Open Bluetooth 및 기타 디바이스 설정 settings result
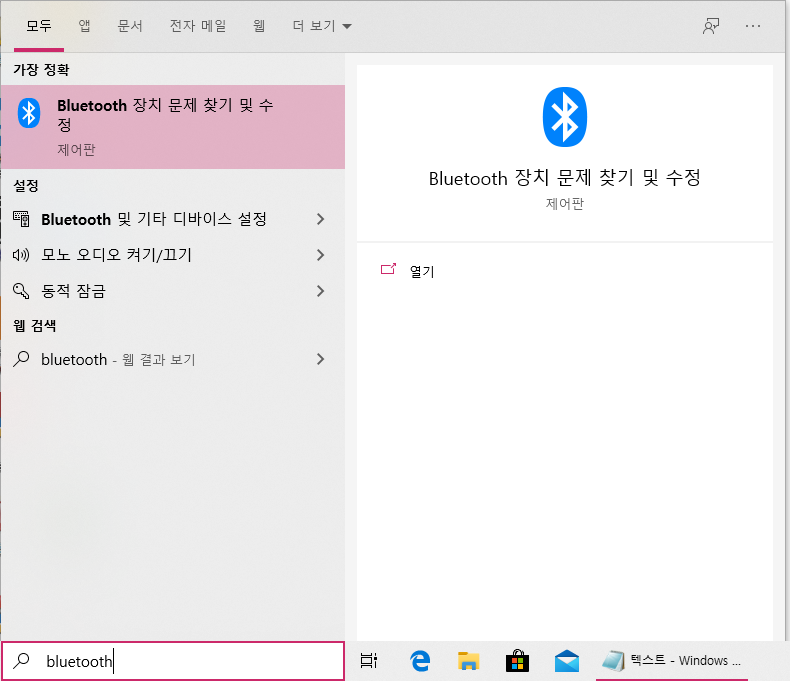The width and height of the screenshot is (790, 681). coord(173,219)
